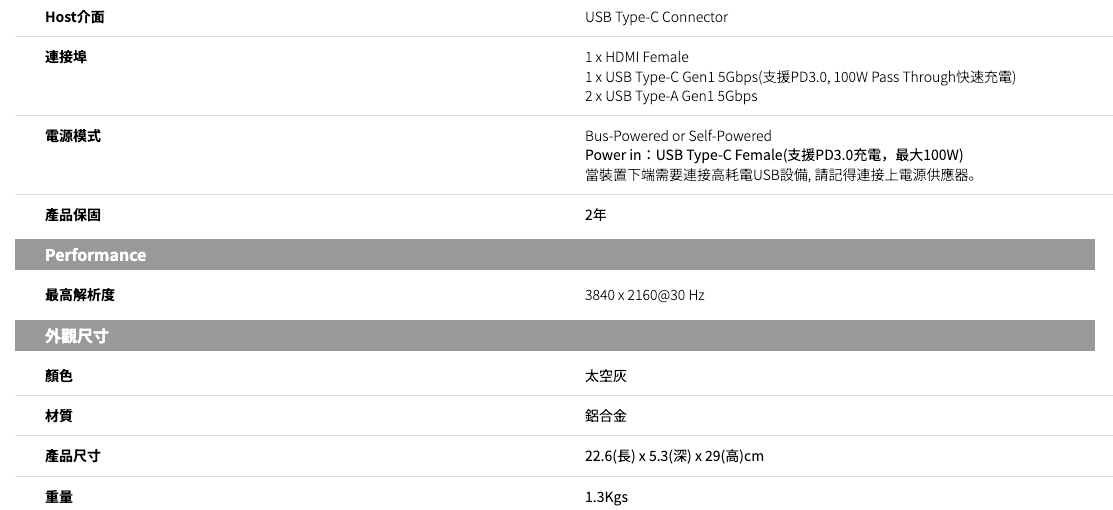Select the 1.3Kgs weight value
The height and width of the screenshot is (510, 1113).
tap(606, 497)
